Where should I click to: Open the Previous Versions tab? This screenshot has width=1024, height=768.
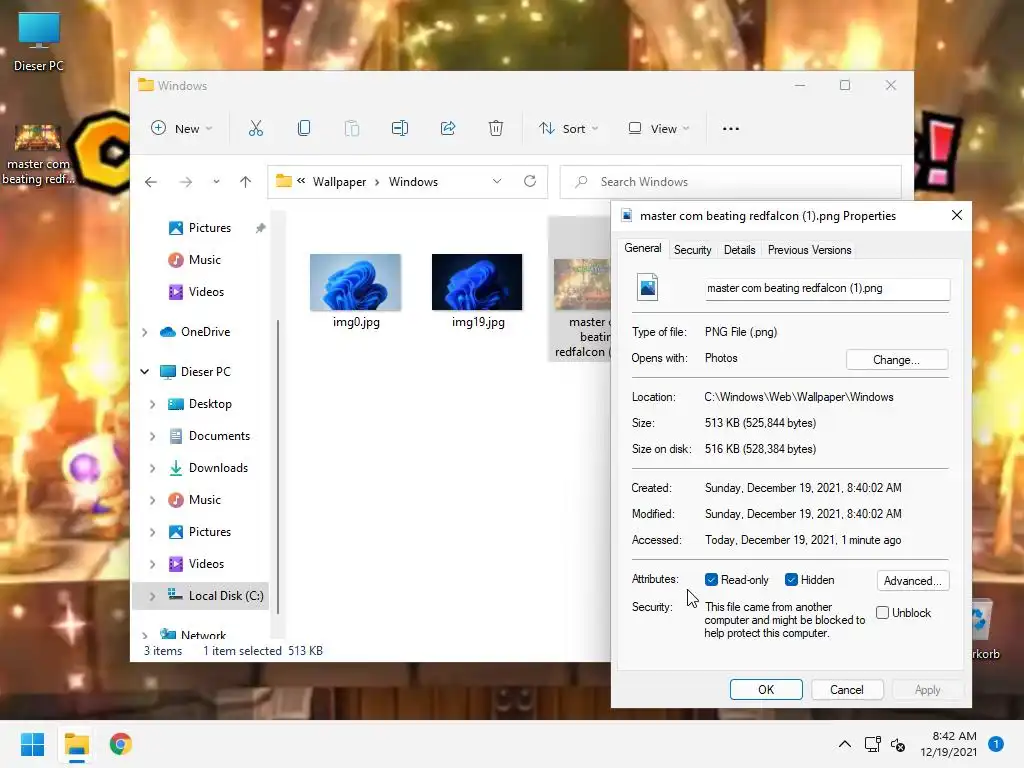tap(809, 250)
